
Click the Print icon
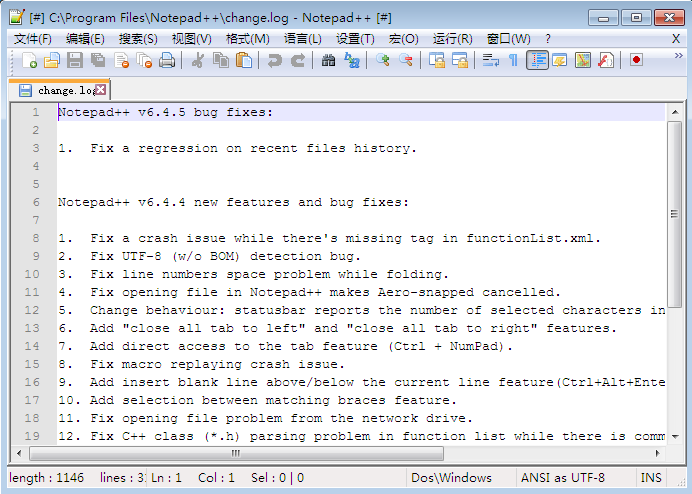point(167,60)
